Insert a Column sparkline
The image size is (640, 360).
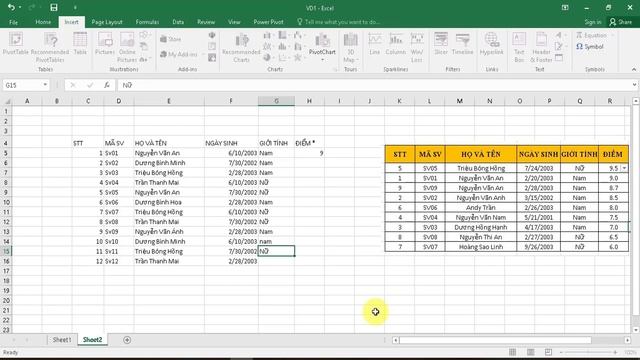coord(396,44)
